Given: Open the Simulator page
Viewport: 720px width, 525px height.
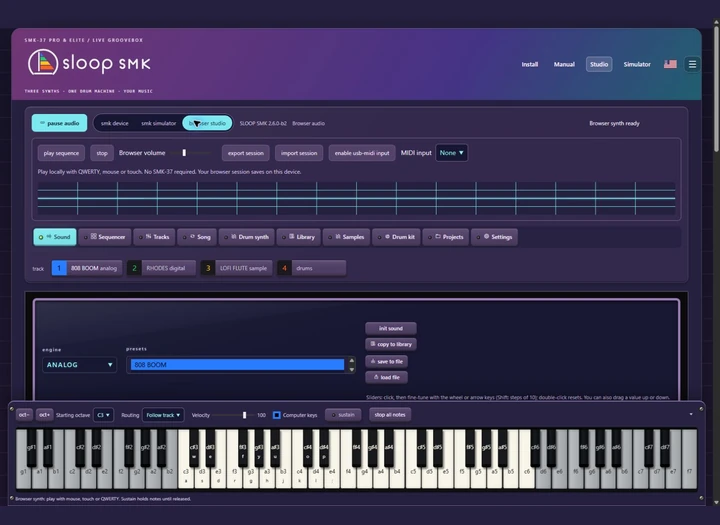Looking at the screenshot, I should click(637, 64).
